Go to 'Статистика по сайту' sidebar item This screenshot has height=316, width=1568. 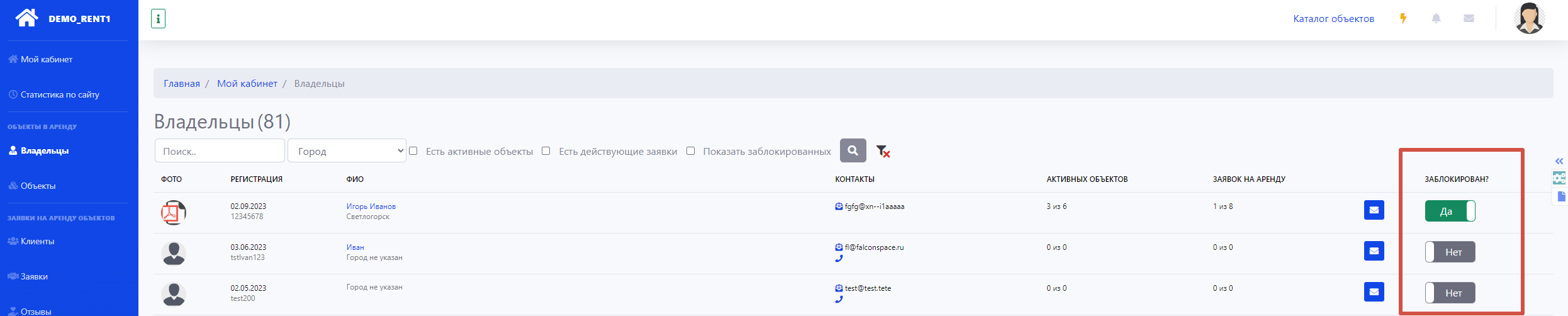[x=60, y=94]
